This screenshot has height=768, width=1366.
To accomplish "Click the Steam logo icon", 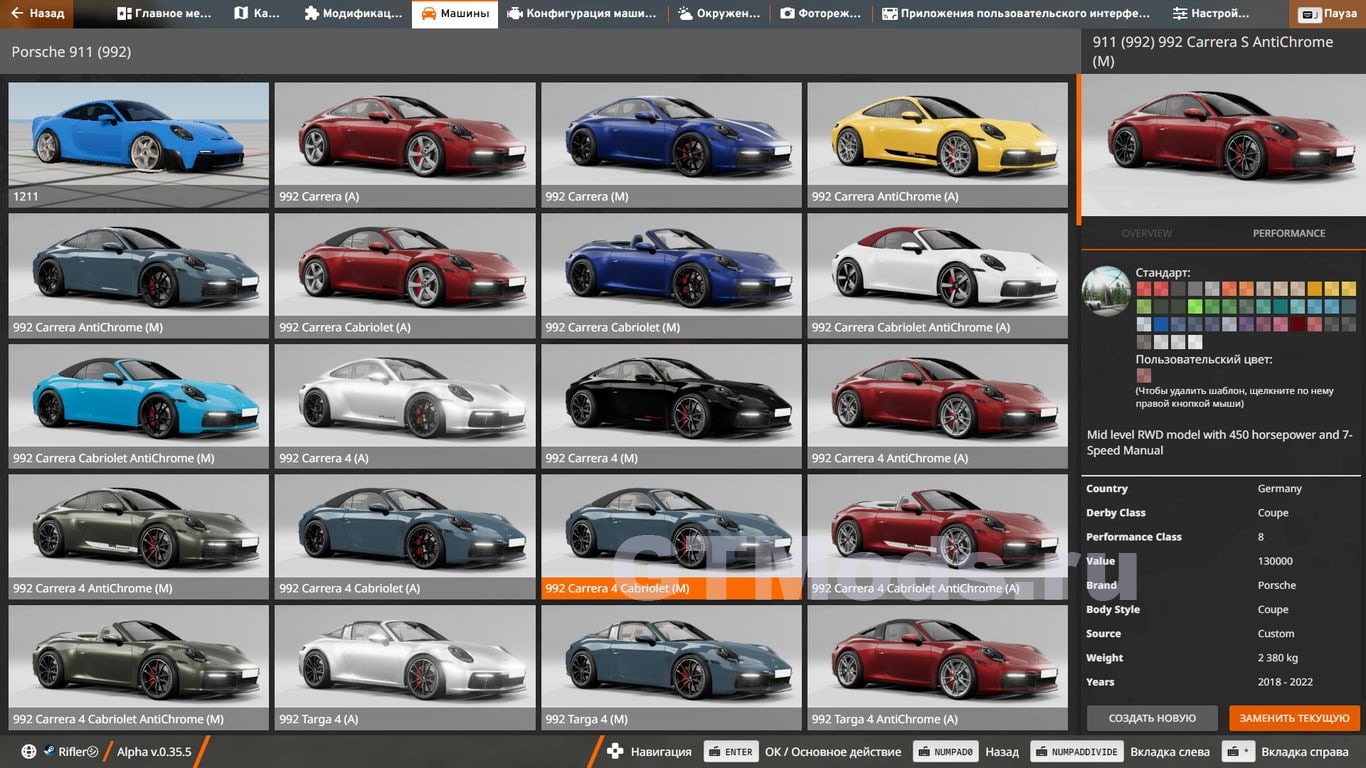I will [48, 751].
